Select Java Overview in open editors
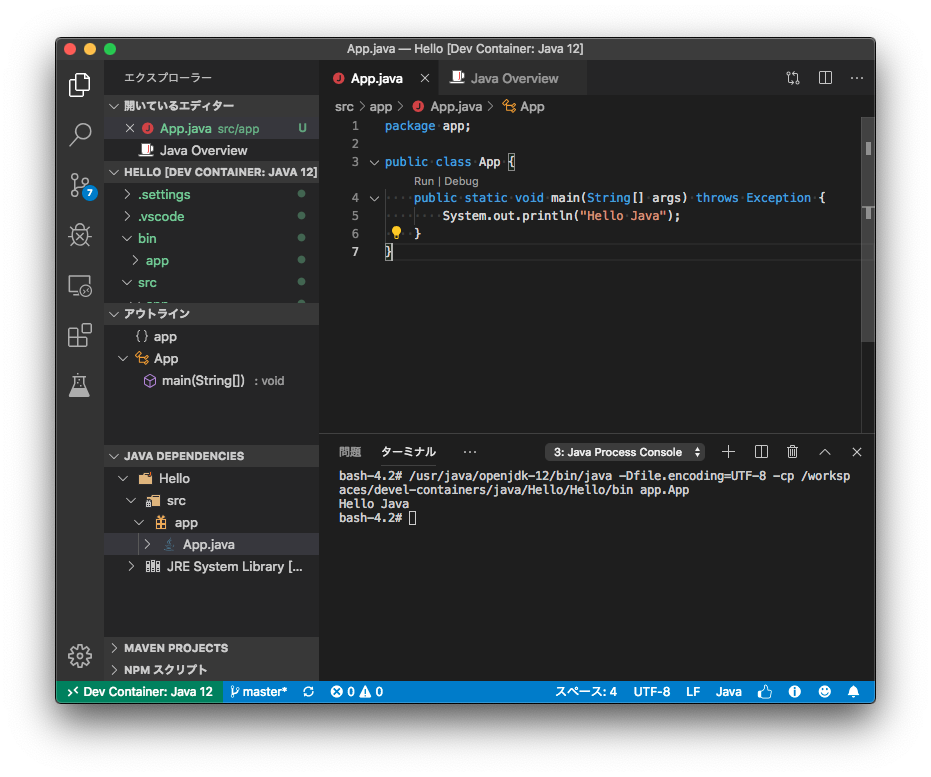The height and width of the screenshot is (777, 931). [x=211, y=151]
